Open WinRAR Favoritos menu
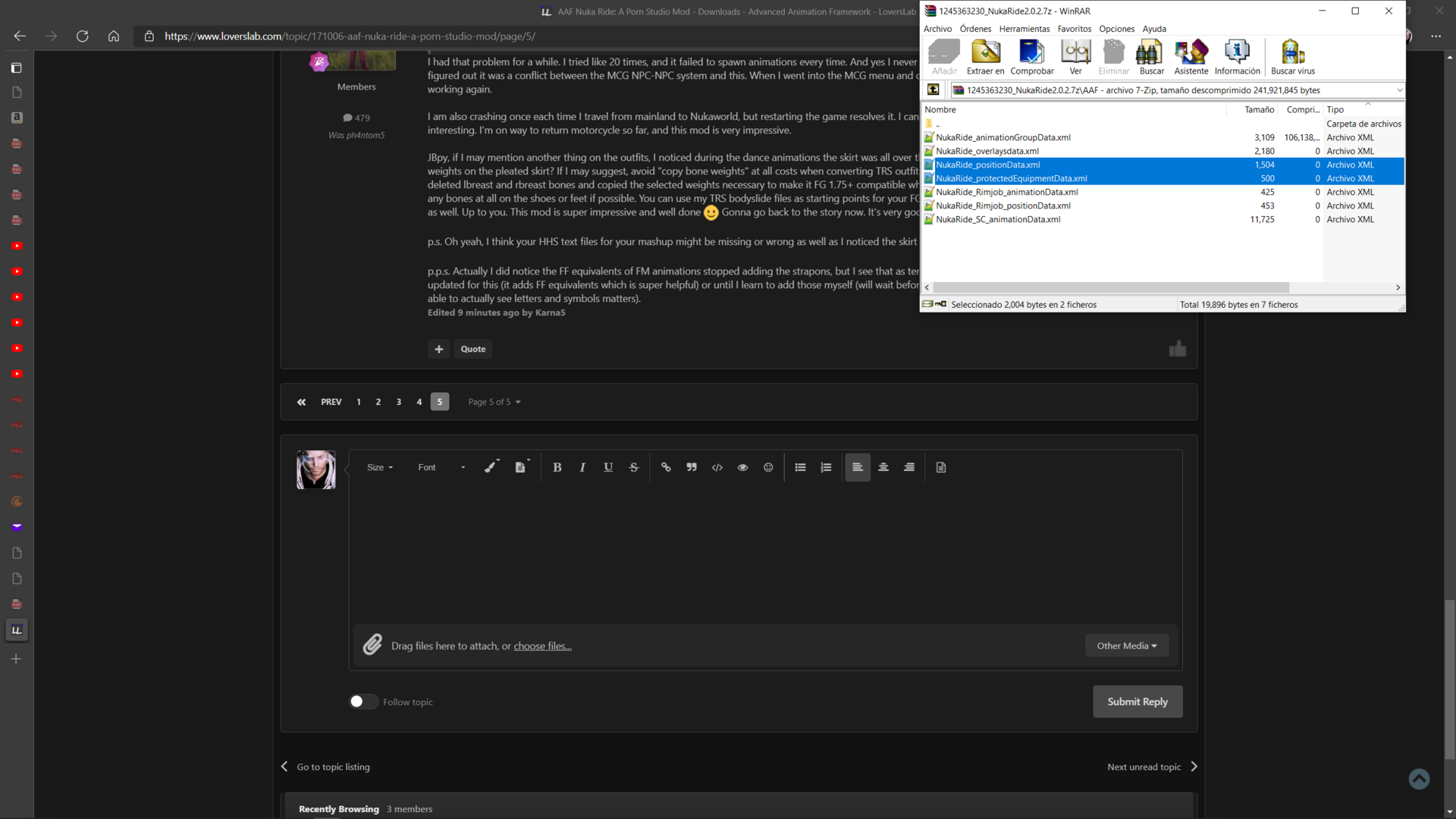1456x819 pixels. [x=1075, y=29]
